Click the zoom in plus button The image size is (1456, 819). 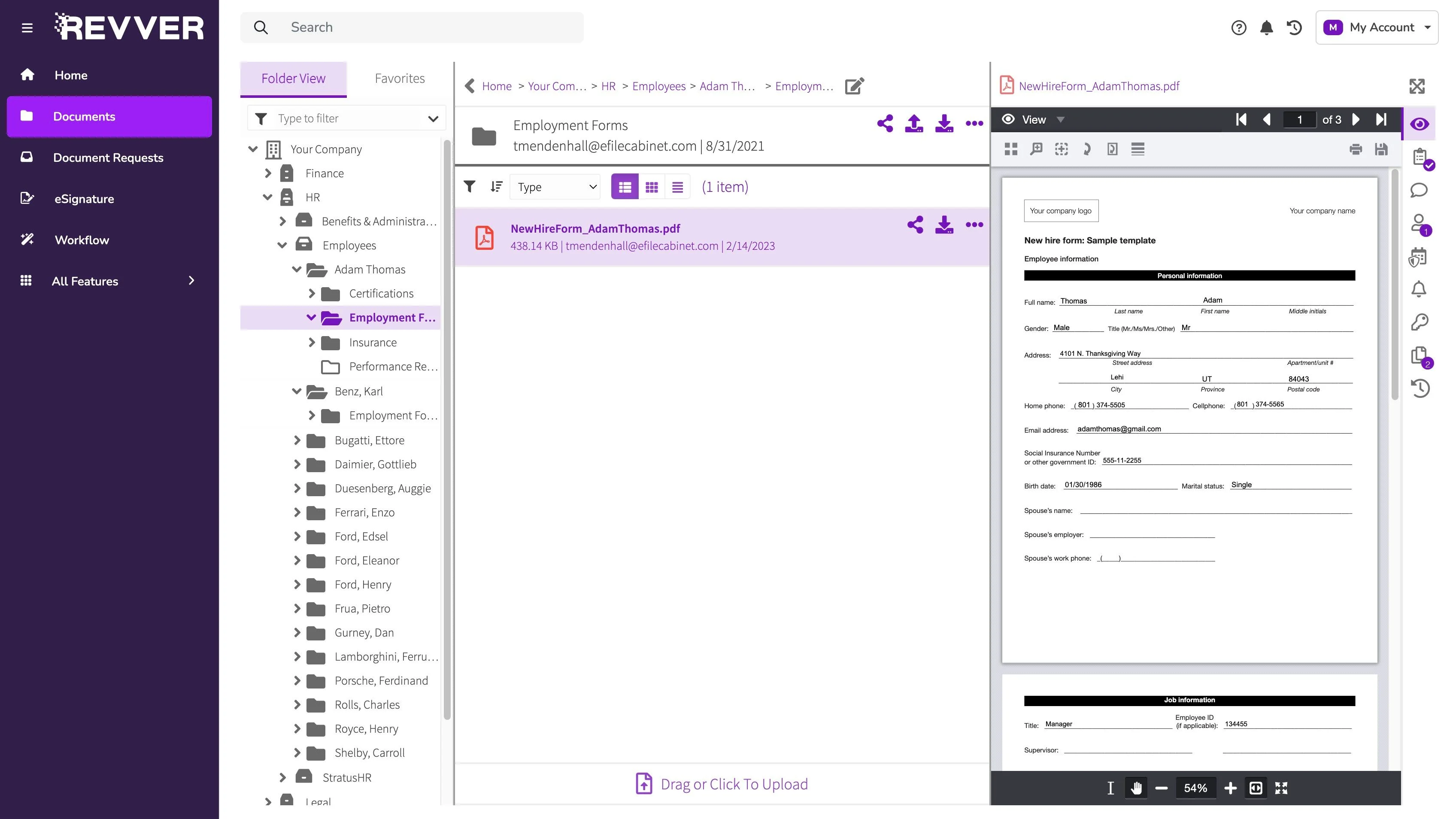point(1230,788)
